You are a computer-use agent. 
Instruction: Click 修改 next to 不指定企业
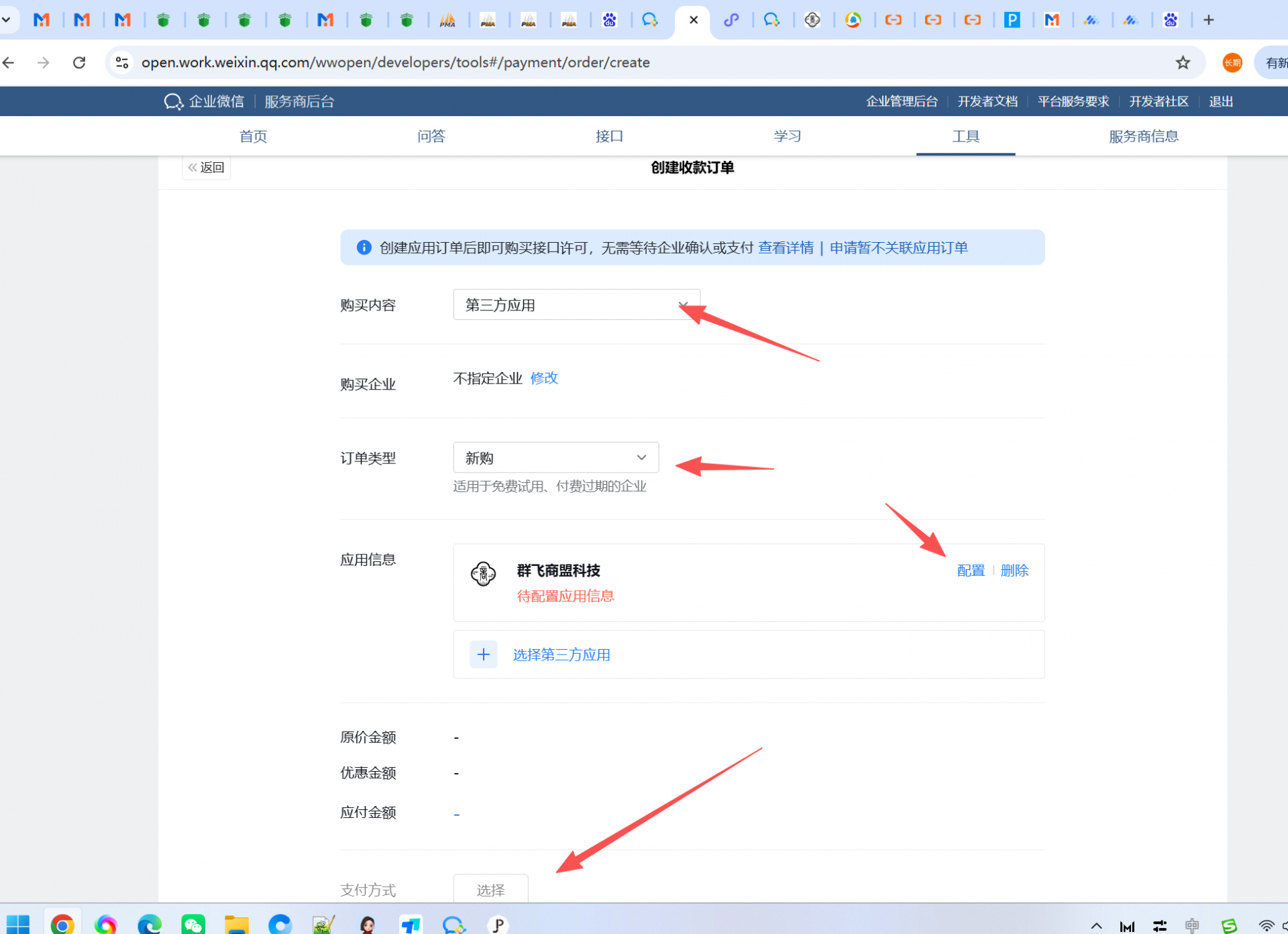pyautogui.click(x=544, y=378)
